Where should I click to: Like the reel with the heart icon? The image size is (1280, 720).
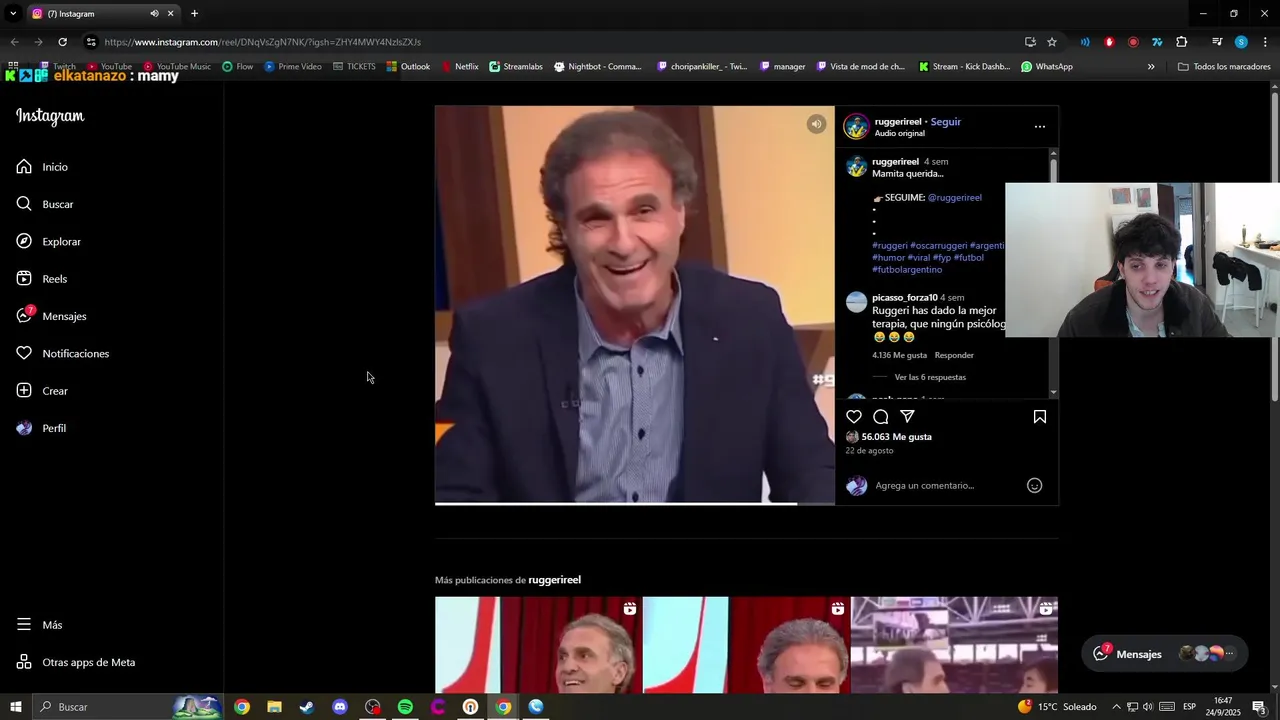click(854, 417)
